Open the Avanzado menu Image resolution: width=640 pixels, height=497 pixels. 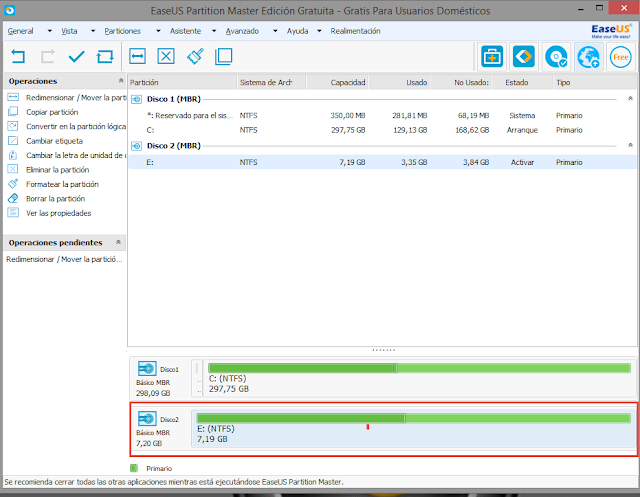point(242,31)
